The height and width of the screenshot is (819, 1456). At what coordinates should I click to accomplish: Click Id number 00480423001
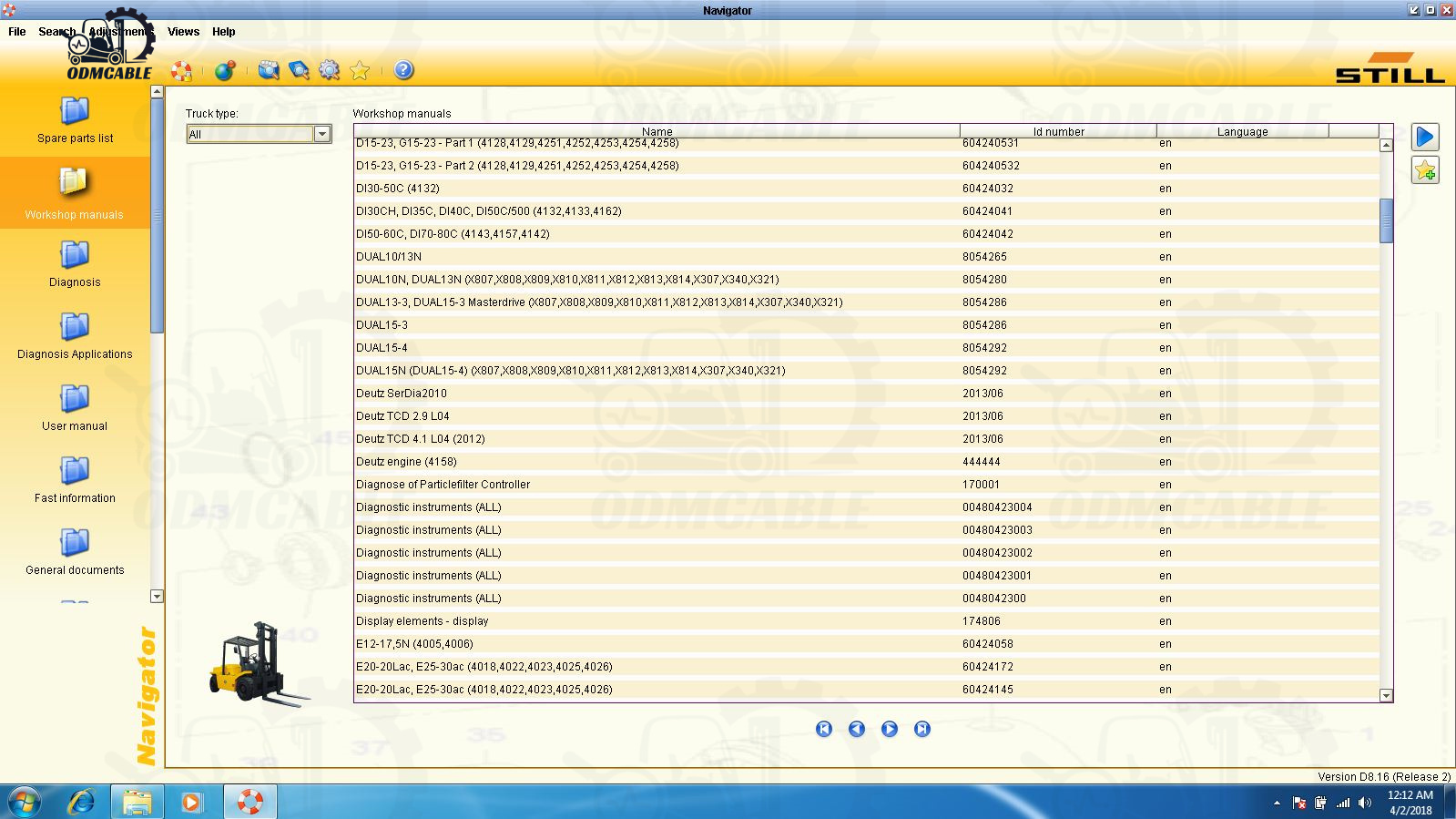(x=997, y=576)
